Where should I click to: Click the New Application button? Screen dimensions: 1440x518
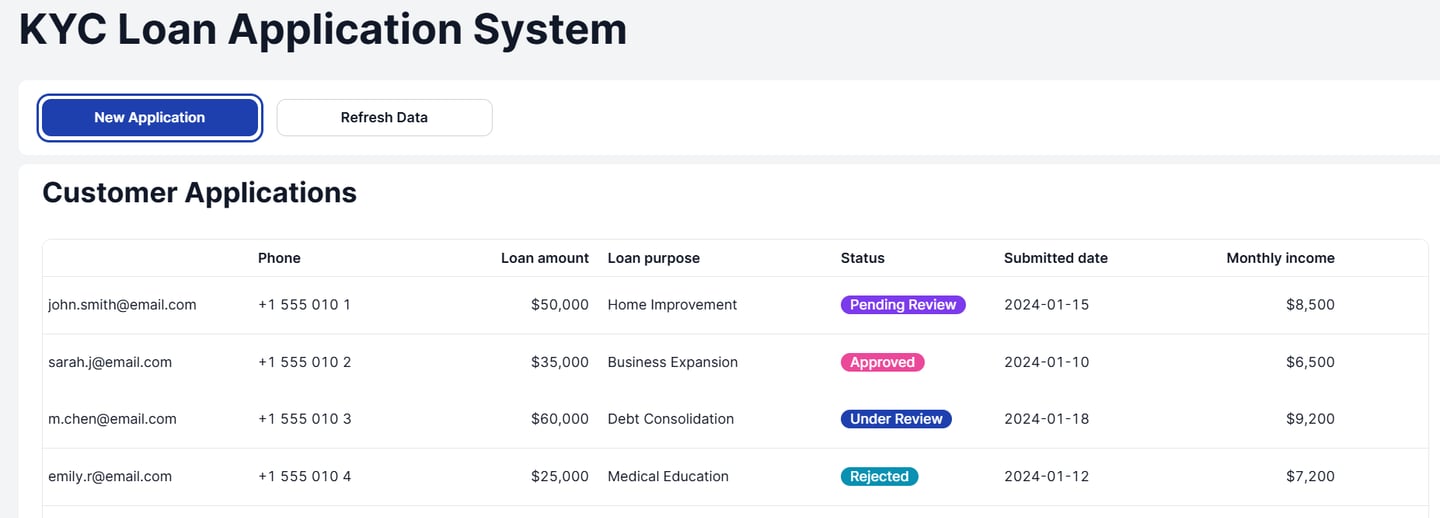coord(150,118)
